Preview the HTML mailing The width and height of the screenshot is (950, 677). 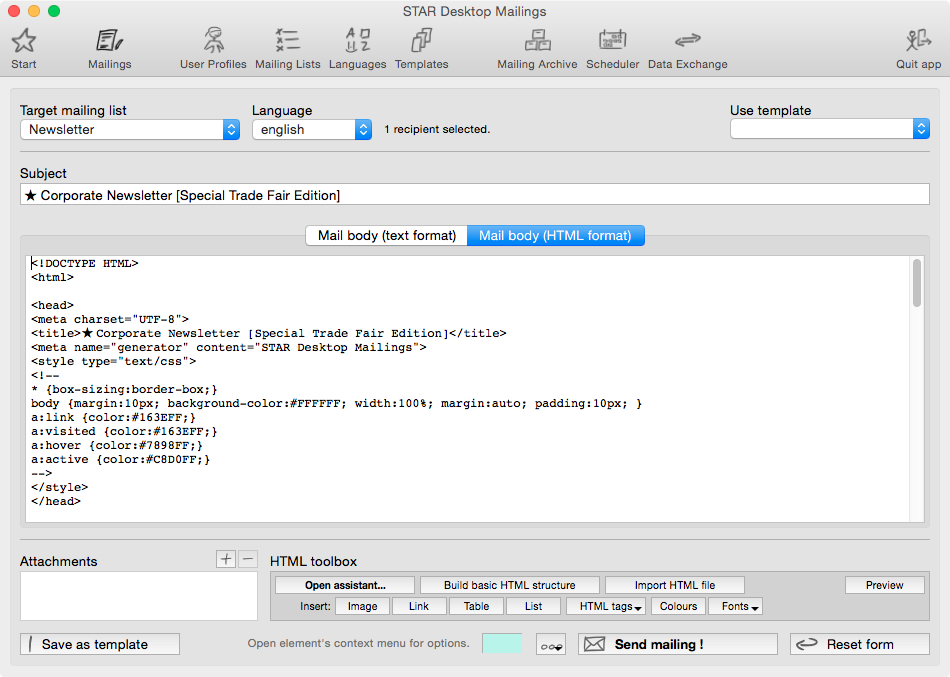[885, 585]
